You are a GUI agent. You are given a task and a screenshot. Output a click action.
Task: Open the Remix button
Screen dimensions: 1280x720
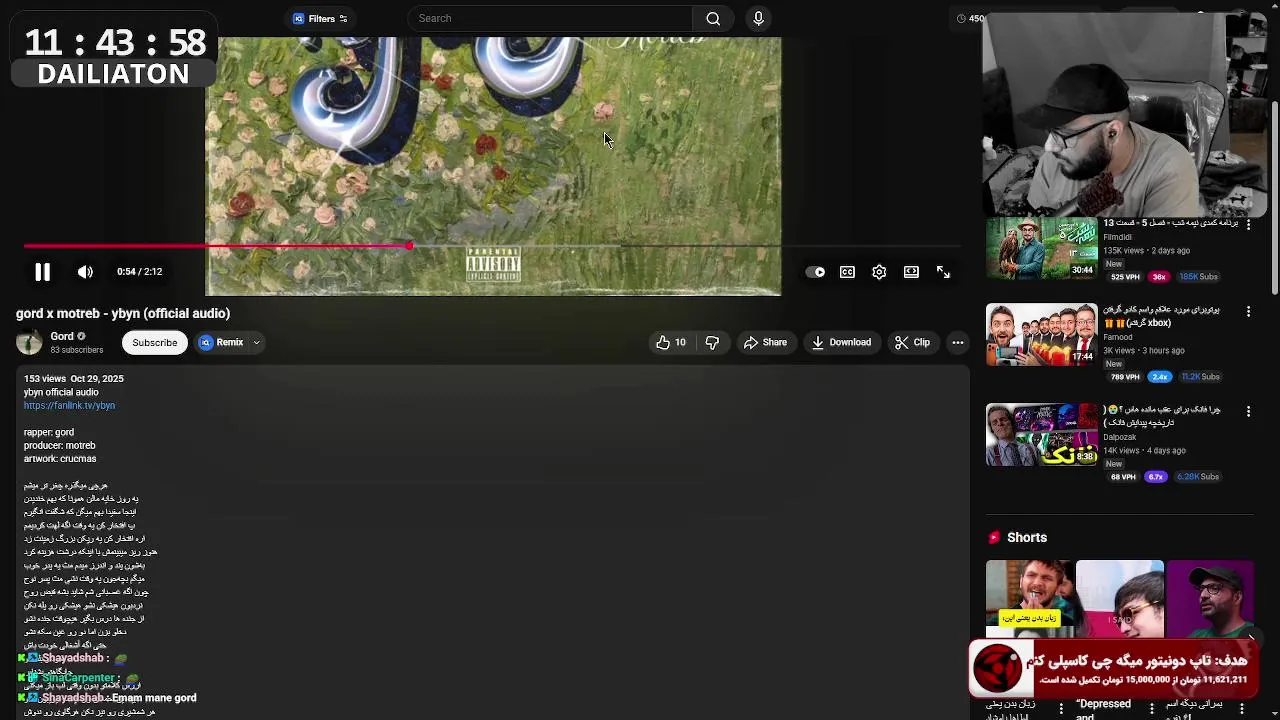click(221, 342)
